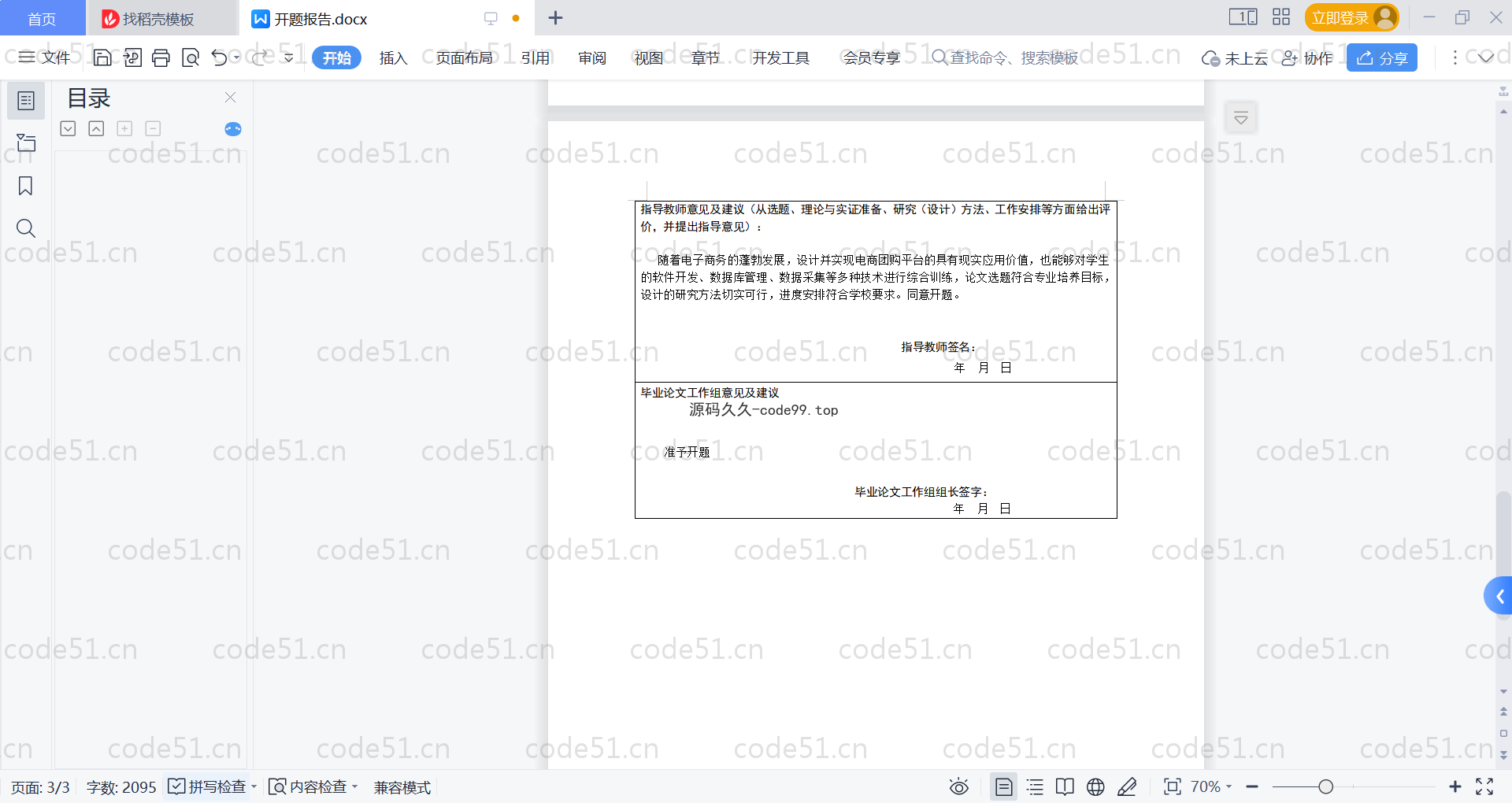This screenshot has height=803, width=1512.
Task: Click the 协作 collaboration button
Action: pos(1307,58)
